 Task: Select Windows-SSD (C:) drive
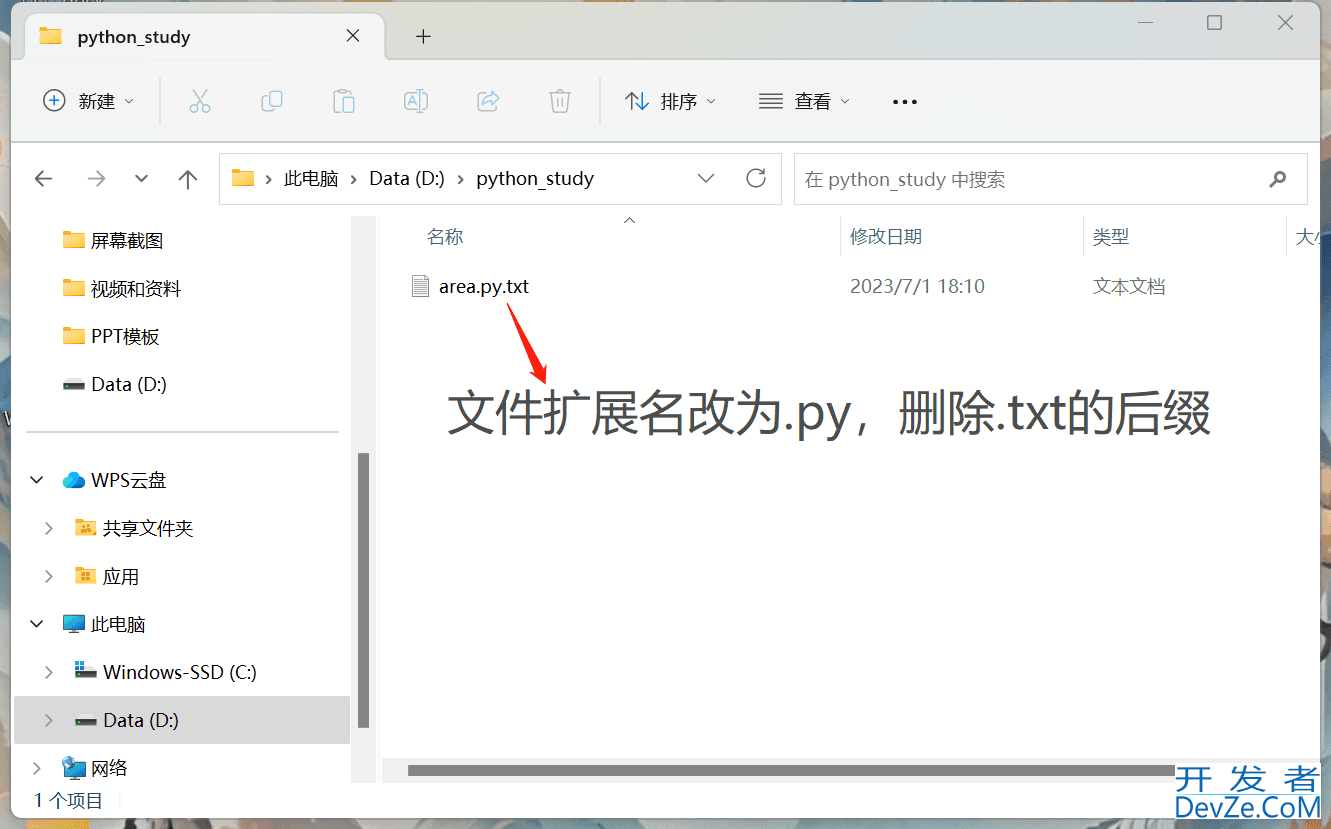click(166, 672)
